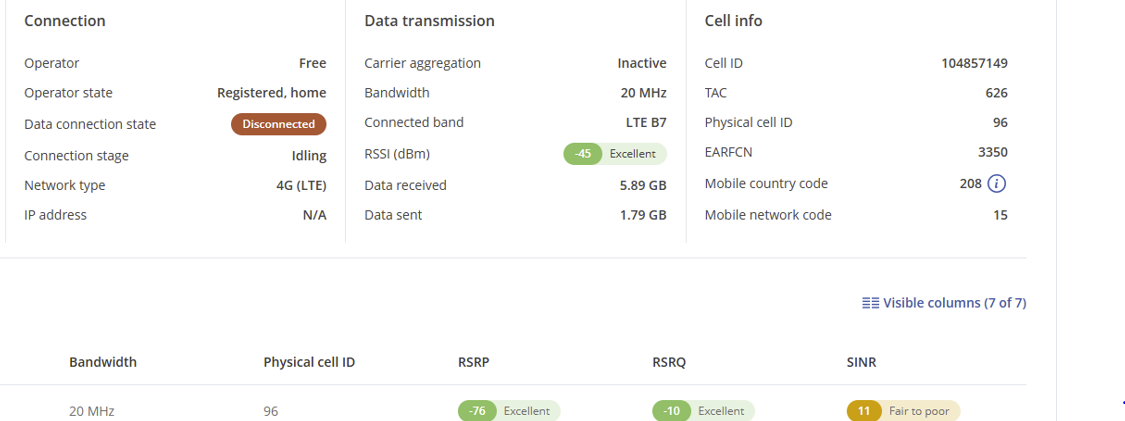This screenshot has width=1125, height=421.
Task: Click the Visible columns list icon
Action: (870, 303)
